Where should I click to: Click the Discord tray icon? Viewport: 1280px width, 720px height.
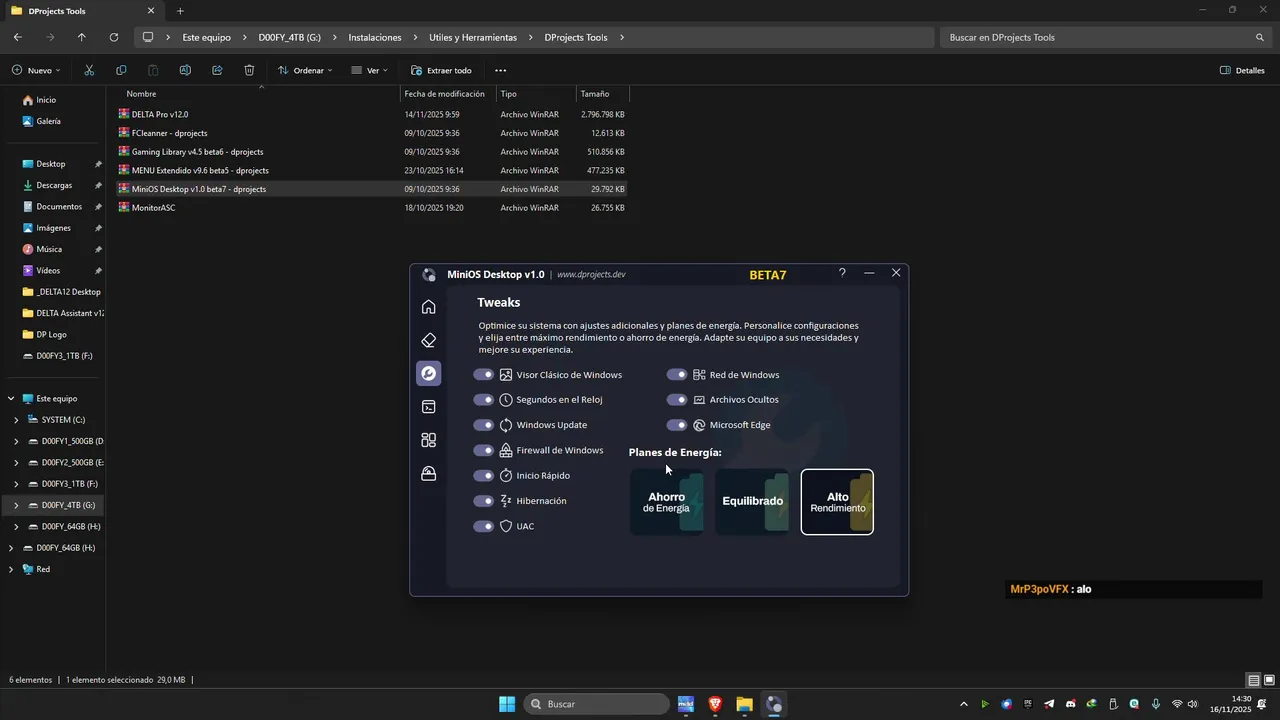pos(1070,704)
